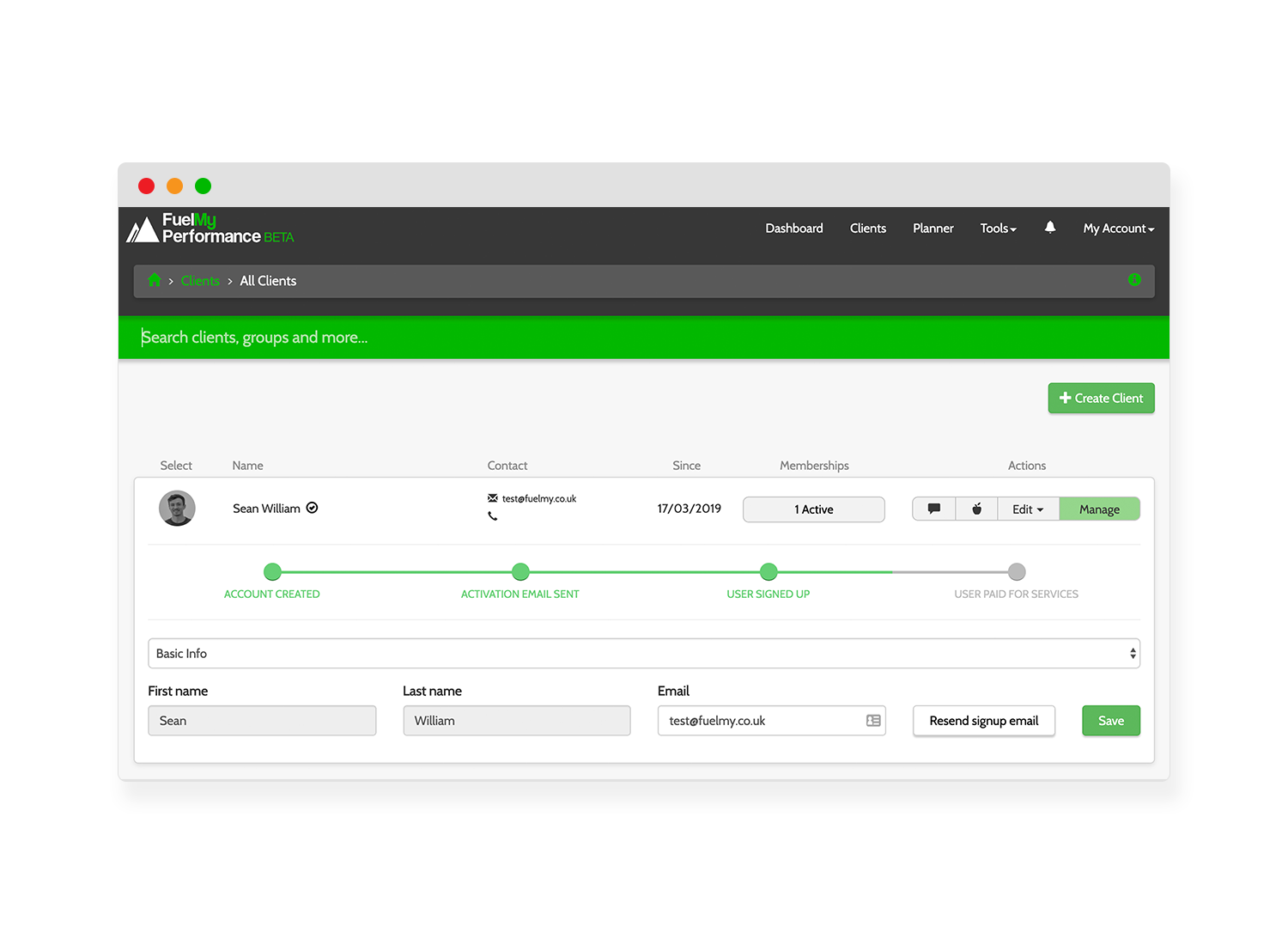Click the date 17/03/2019
The image size is (1288, 945).
(x=690, y=509)
